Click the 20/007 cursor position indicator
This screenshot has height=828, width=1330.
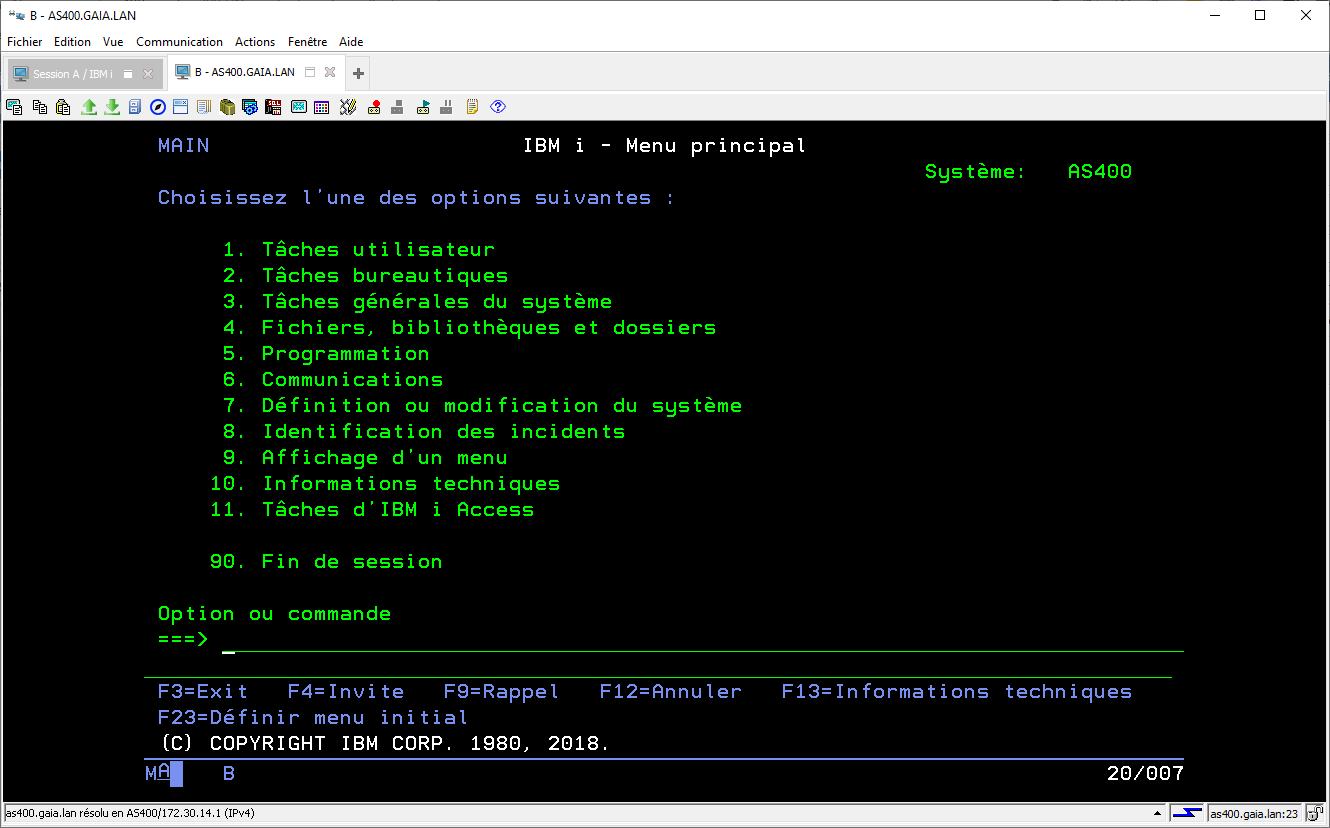click(1145, 773)
